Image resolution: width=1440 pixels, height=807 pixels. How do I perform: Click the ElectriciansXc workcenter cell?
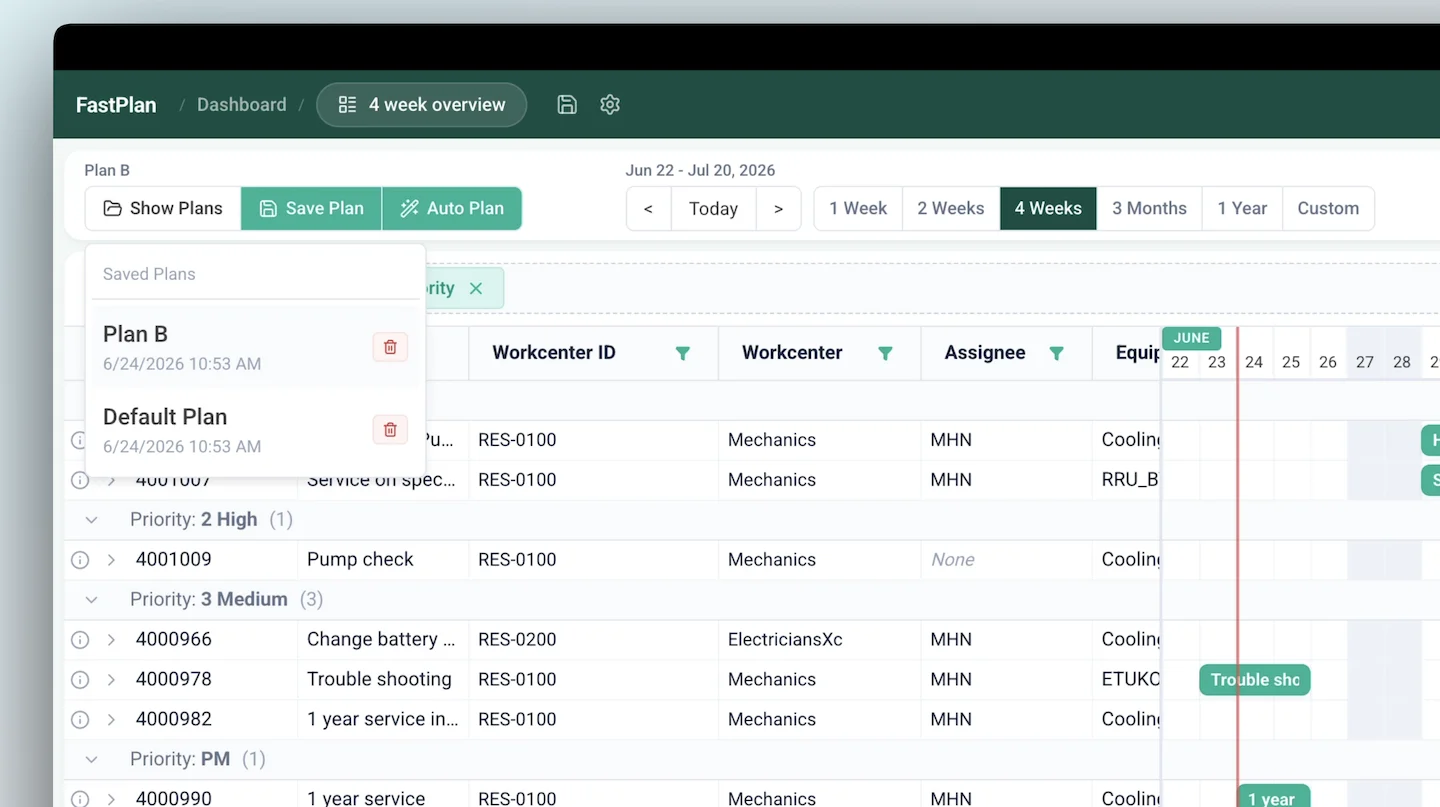[819, 640]
